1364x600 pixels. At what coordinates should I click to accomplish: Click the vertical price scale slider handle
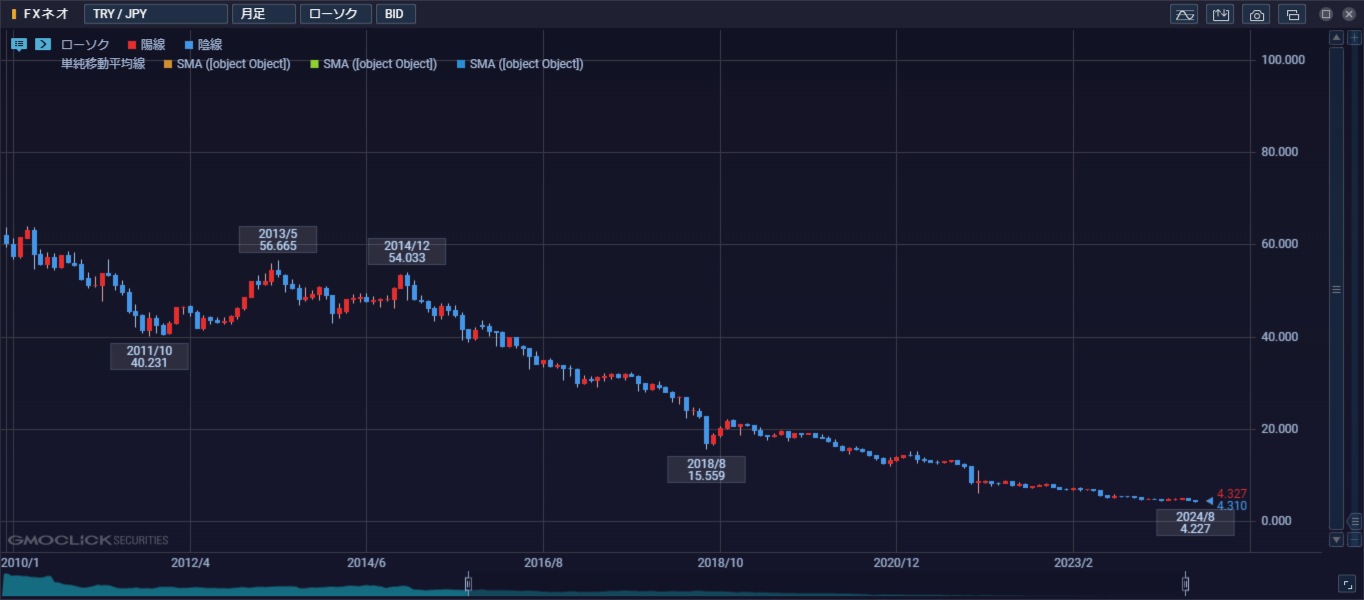click(1336, 289)
